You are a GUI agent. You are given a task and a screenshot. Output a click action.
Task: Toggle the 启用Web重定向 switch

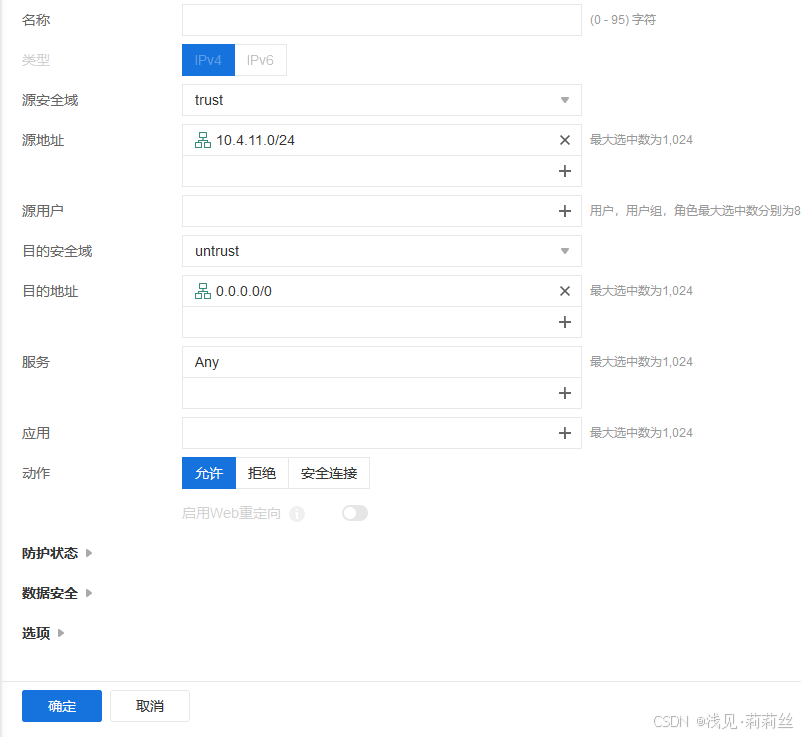(x=355, y=513)
